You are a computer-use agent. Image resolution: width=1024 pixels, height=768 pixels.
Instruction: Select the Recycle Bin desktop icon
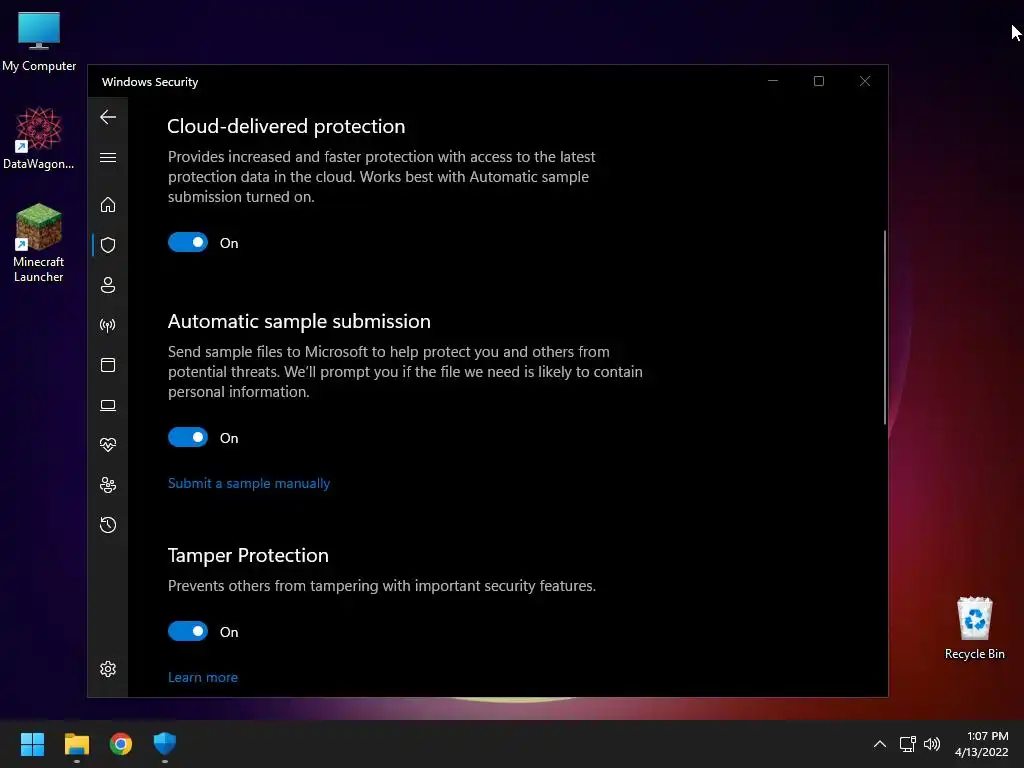(x=974, y=628)
